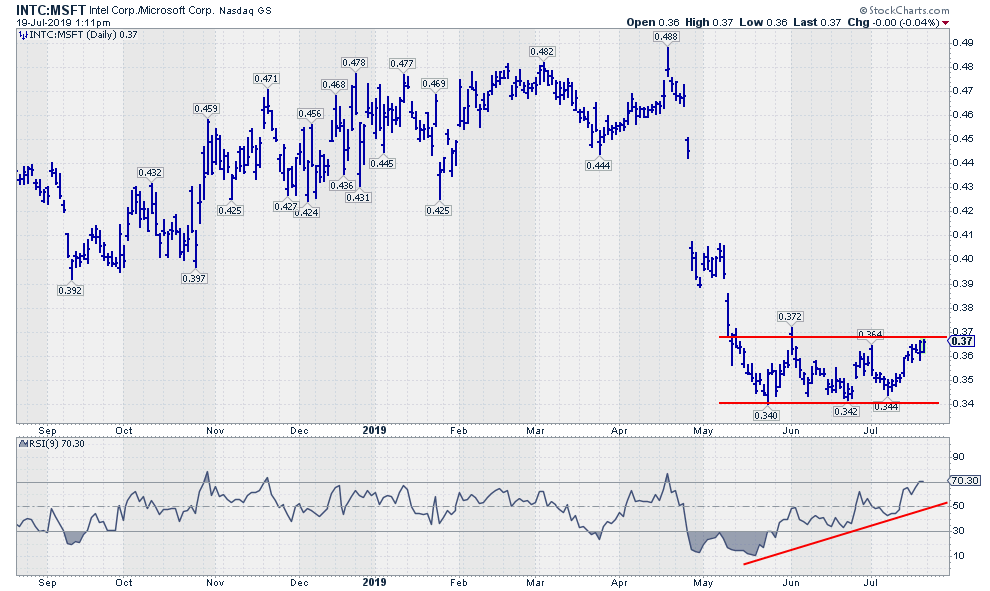Click the INTC:MSFT (Daily) 0.37 legend
Image resolution: width=990 pixels, height=591 pixels.
click(x=83, y=35)
